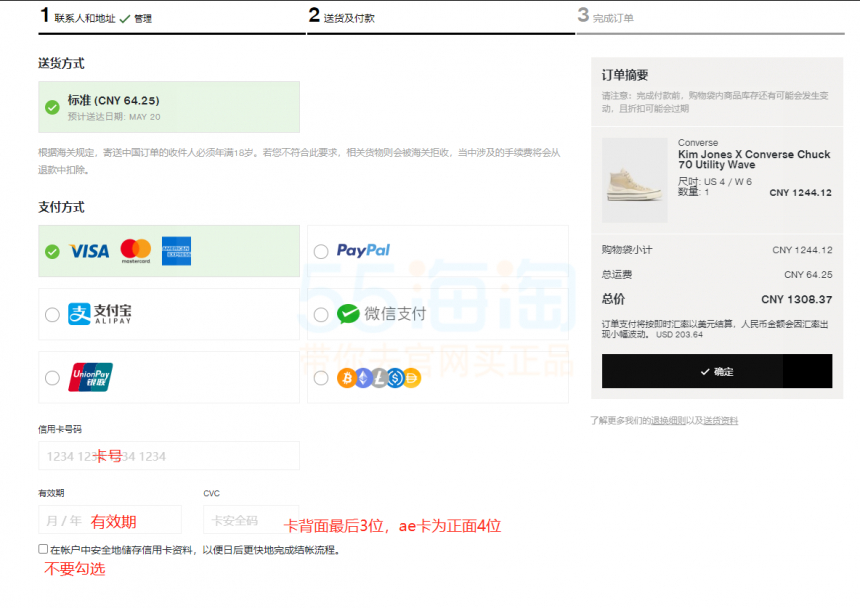Image resolution: width=860 pixels, height=608 pixels.
Task: Click the Mastercard logo
Action: [135, 251]
